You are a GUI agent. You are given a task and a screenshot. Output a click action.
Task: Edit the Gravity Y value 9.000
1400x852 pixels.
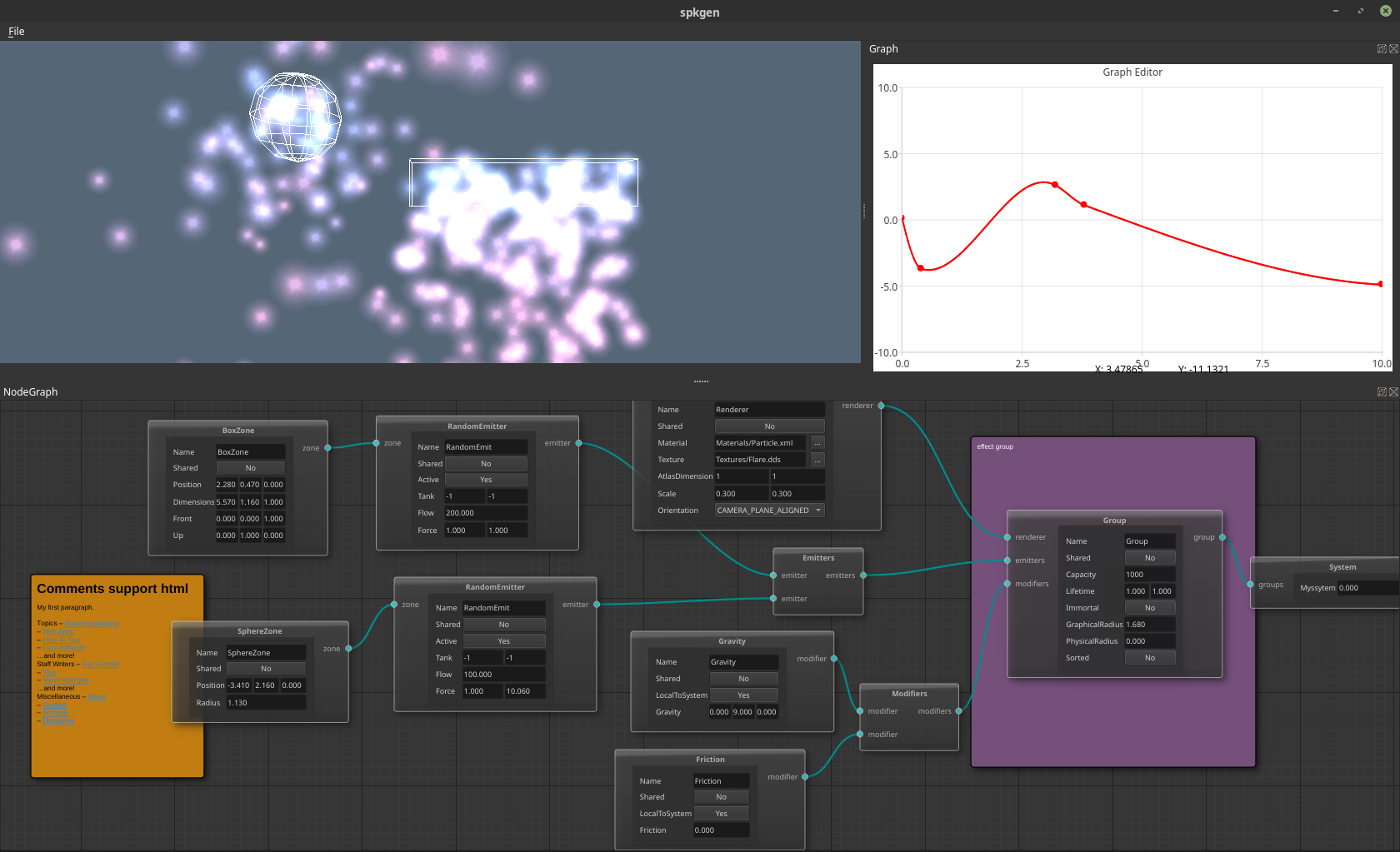[743, 712]
